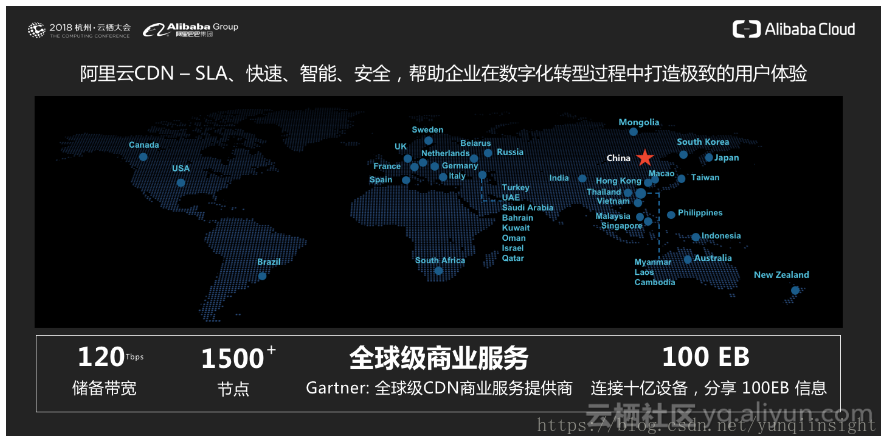Select the map dot under South Africa

438,271
